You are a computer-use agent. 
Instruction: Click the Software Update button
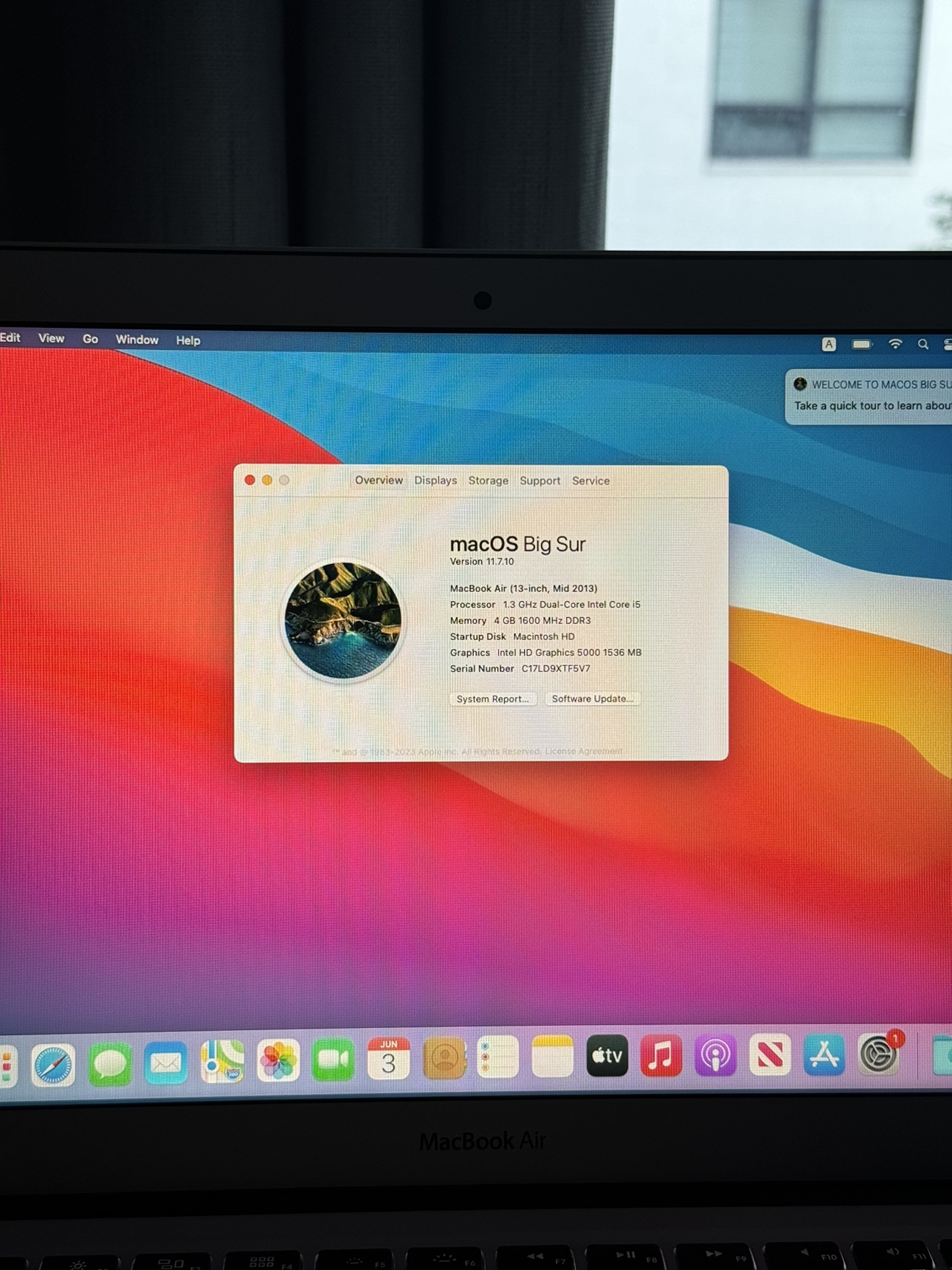pos(592,698)
